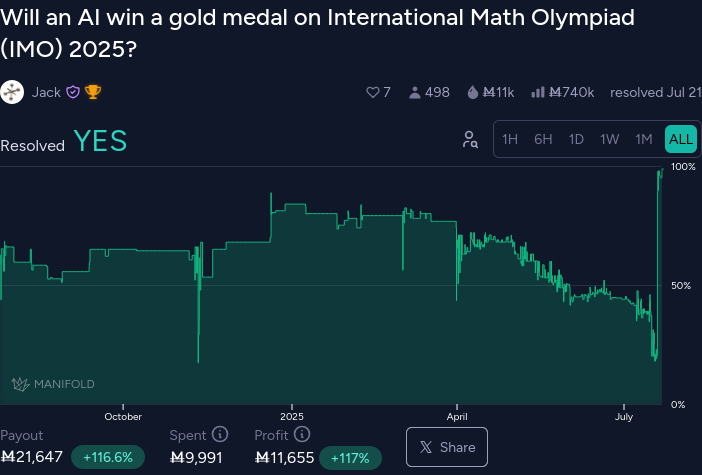Image resolution: width=702 pixels, height=475 pixels.
Task: Open the user position search icon
Action: click(470, 140)
